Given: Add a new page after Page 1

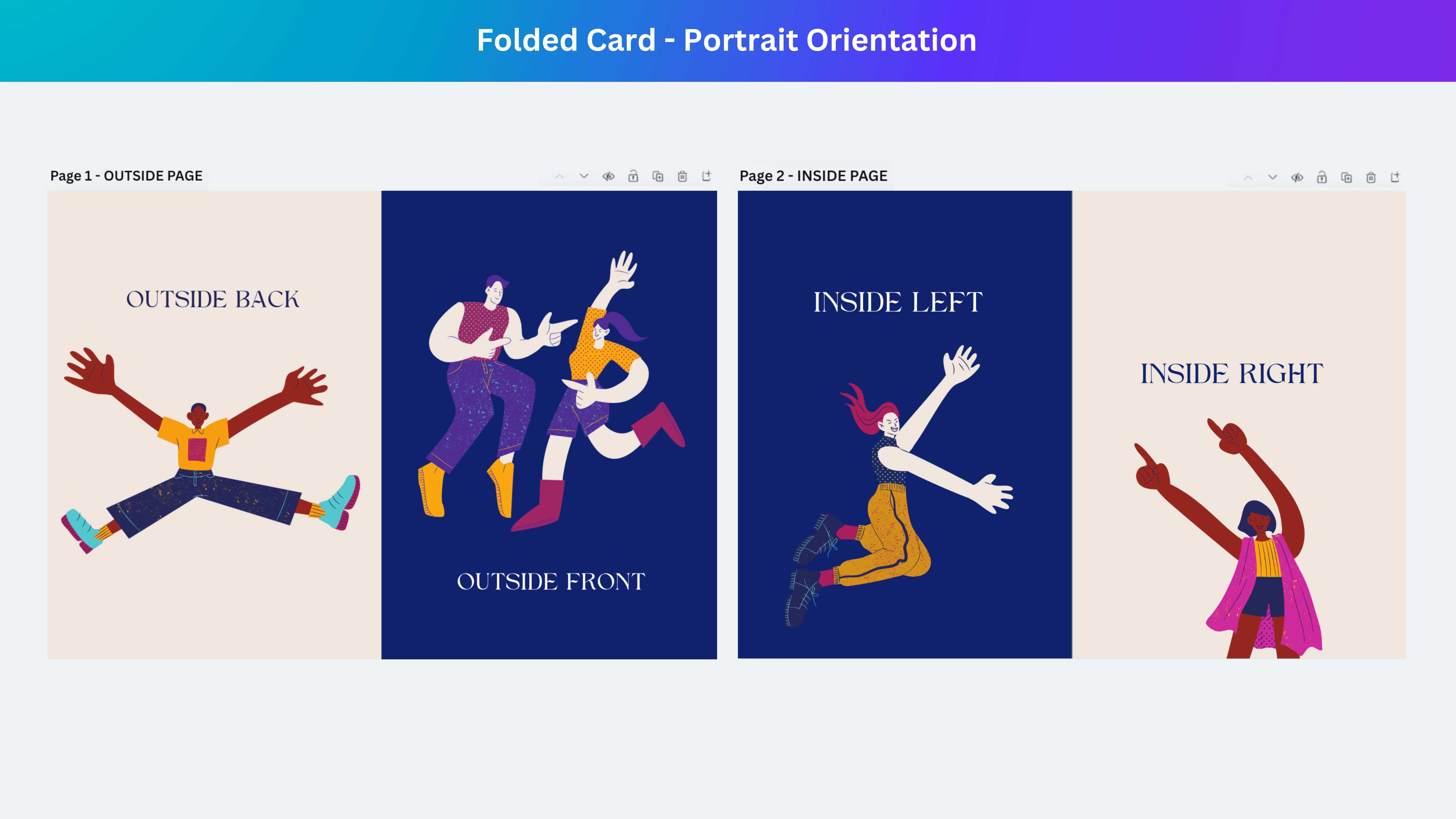Looking at the screenshot, I should pos(706,176).
